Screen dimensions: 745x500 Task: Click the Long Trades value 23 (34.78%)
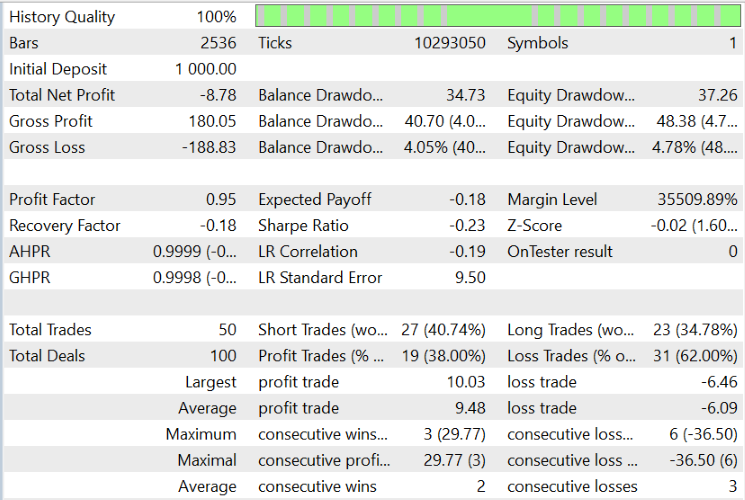[695, 330]
